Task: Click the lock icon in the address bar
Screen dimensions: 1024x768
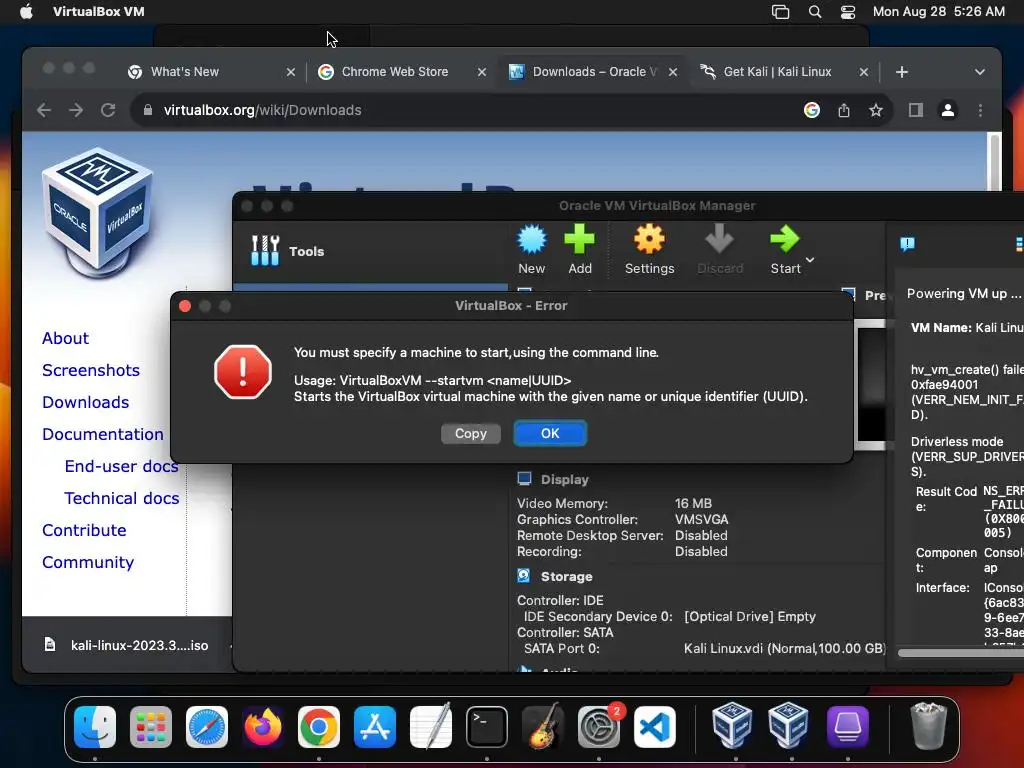Action: click(x=148, y=110)
